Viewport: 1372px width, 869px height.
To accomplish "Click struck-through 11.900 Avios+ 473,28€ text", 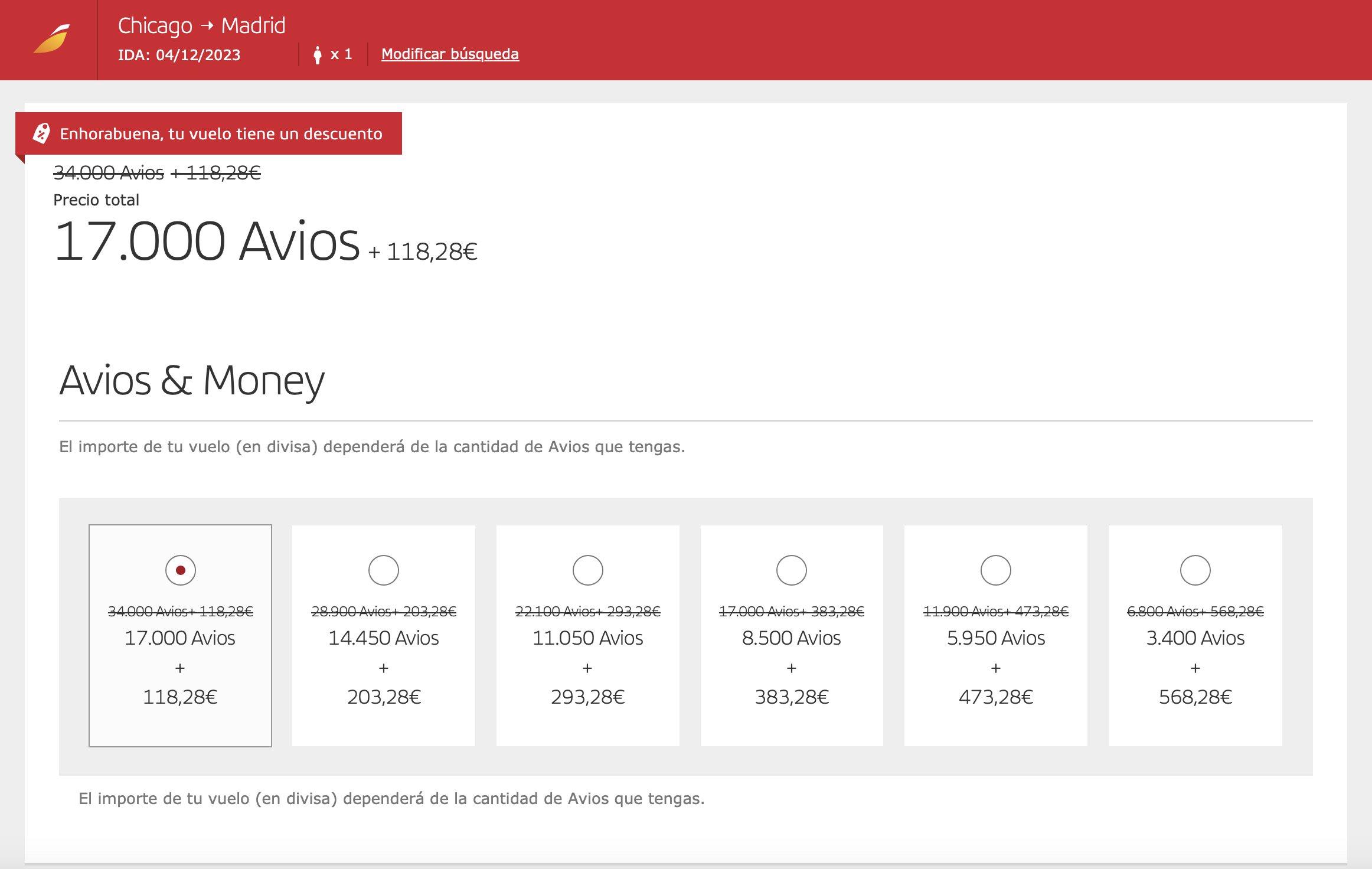I will (x=996, y=612).
